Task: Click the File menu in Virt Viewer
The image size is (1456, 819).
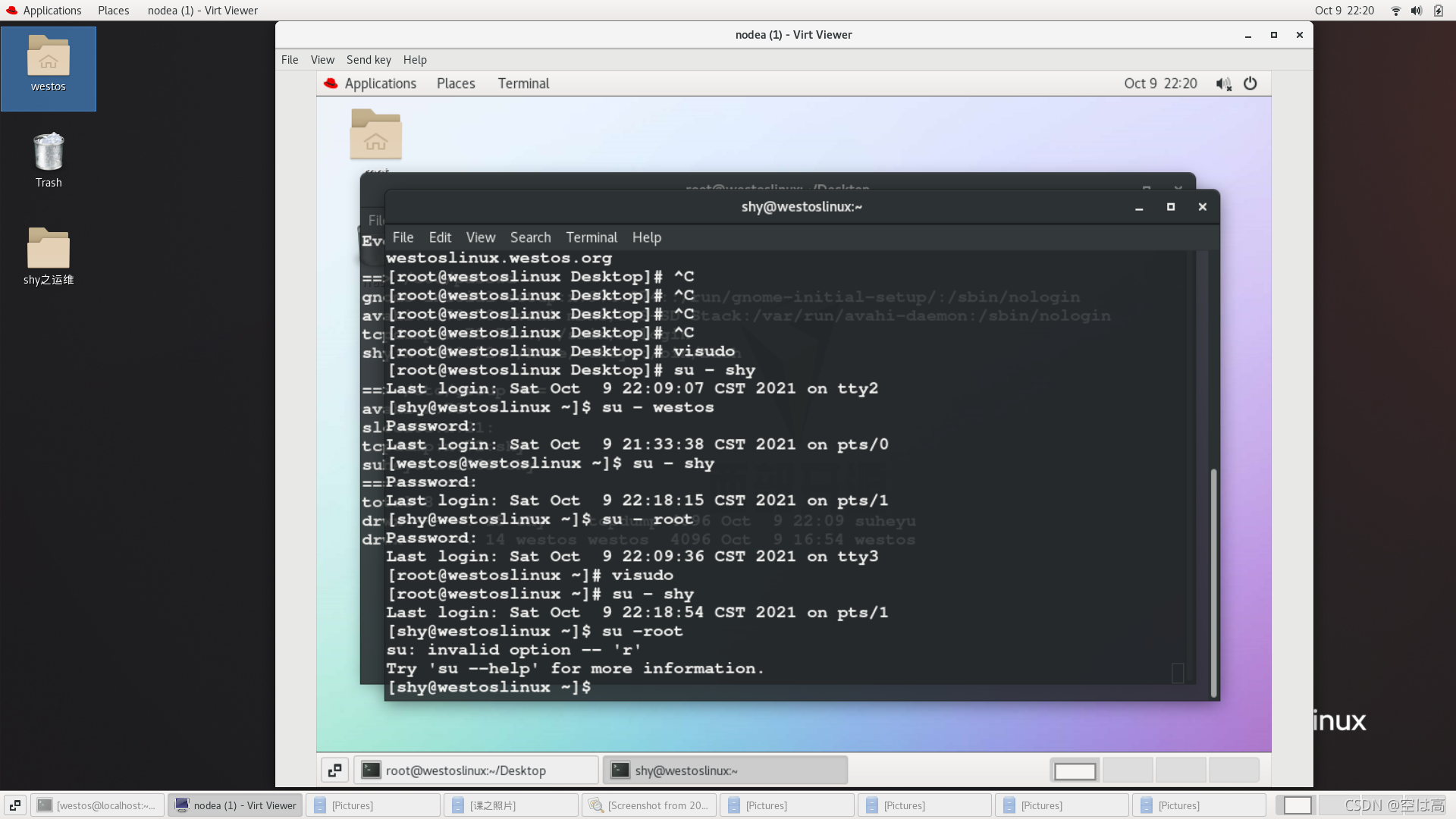Action: pos(290,59)
